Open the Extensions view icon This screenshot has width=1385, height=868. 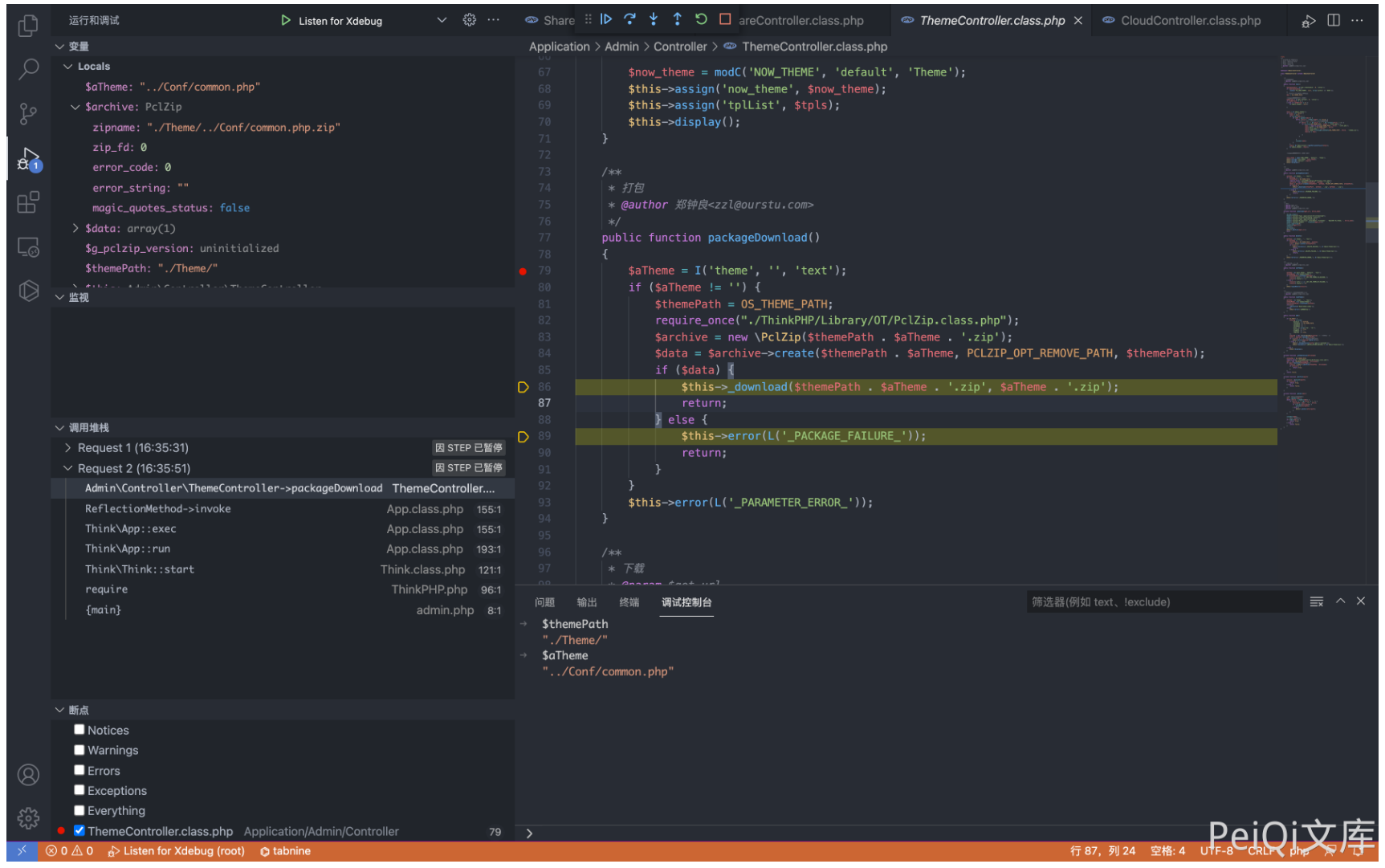(28, 202)
